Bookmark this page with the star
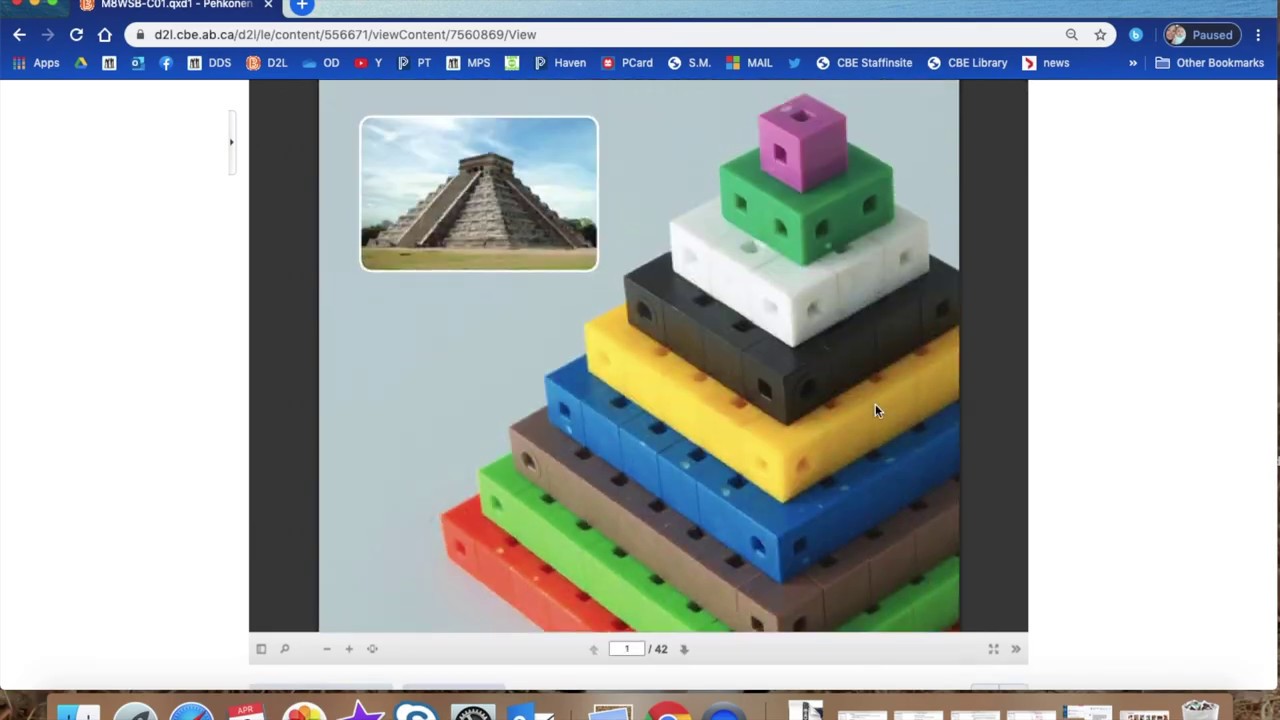This screenshot has width=1280, height=720. (1100, 35)
